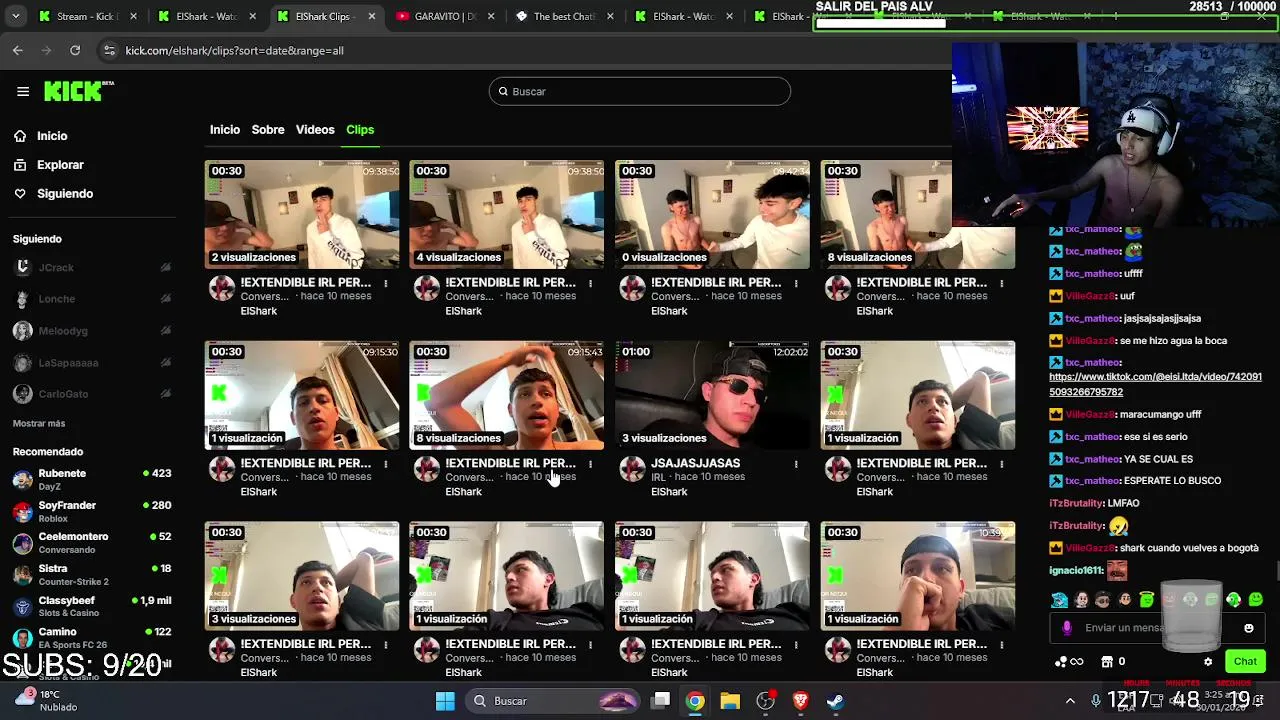The image size is (1280, 720).
Task: Open recommended channel Sistra
Action: pos(92,574)
